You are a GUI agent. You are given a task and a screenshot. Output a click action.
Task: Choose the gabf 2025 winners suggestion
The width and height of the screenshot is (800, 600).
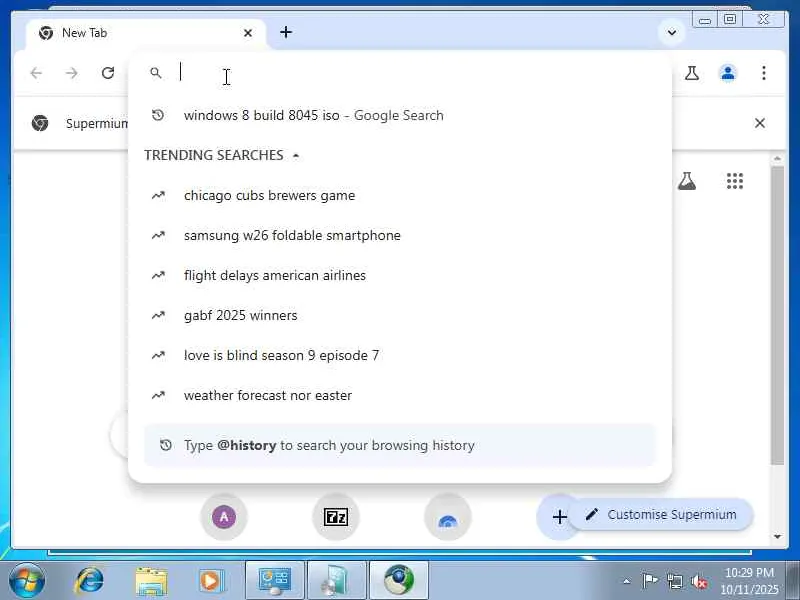pos(399,315)
